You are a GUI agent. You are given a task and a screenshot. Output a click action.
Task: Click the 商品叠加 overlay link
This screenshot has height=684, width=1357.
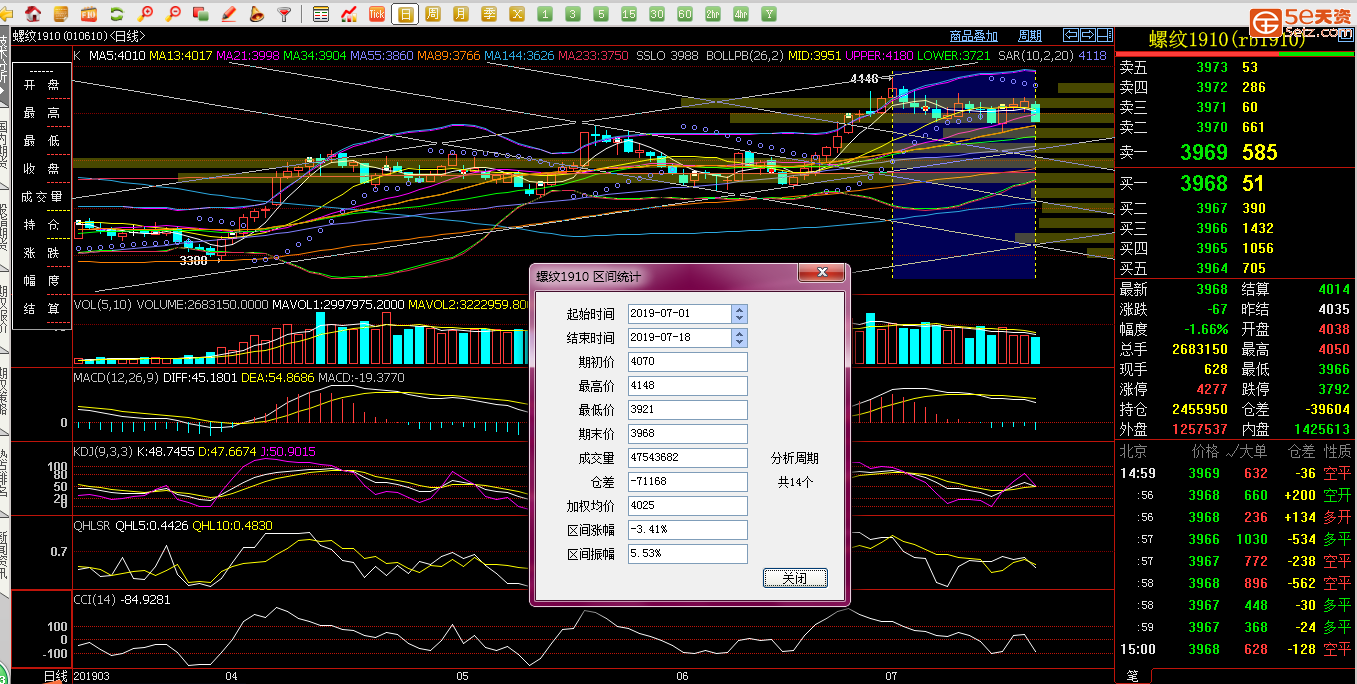coord(974,37)
